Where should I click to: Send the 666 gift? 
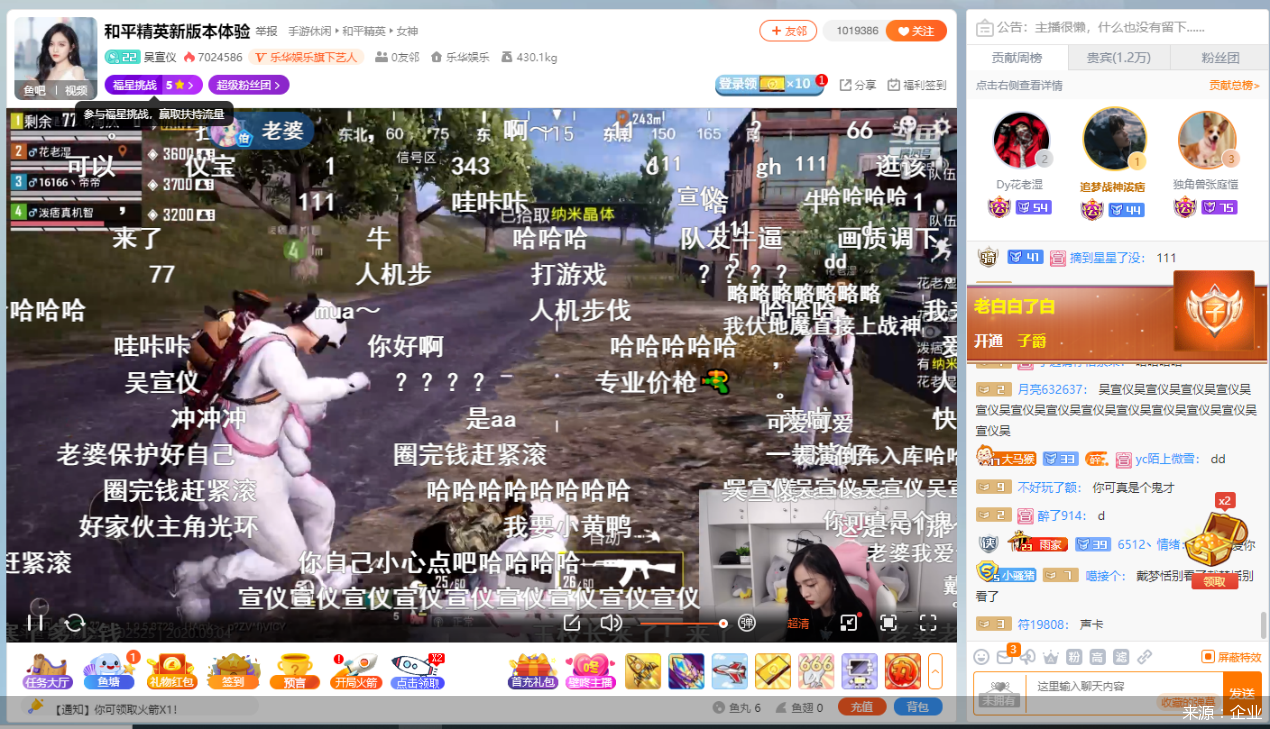(816, 671)
